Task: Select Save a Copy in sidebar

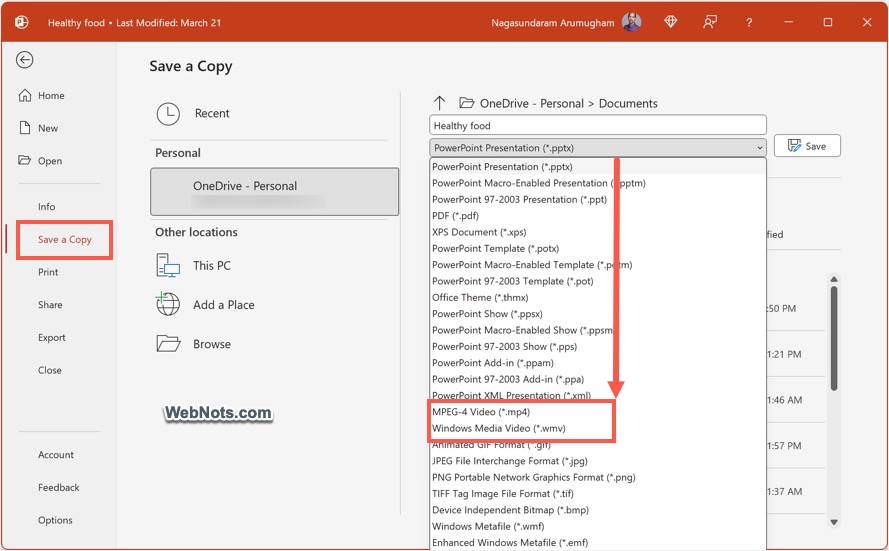Action: pyautogui.click(x=65, y=240)
